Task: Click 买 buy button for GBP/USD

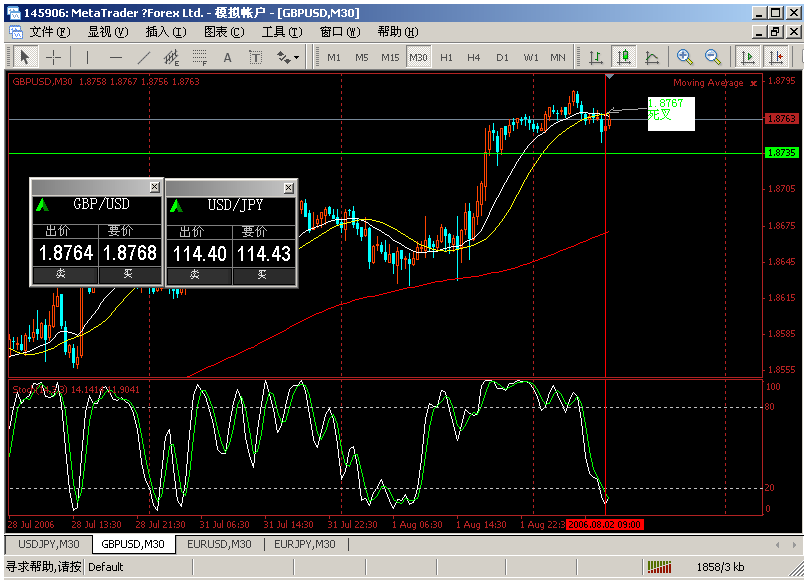Action: [129, 275]
